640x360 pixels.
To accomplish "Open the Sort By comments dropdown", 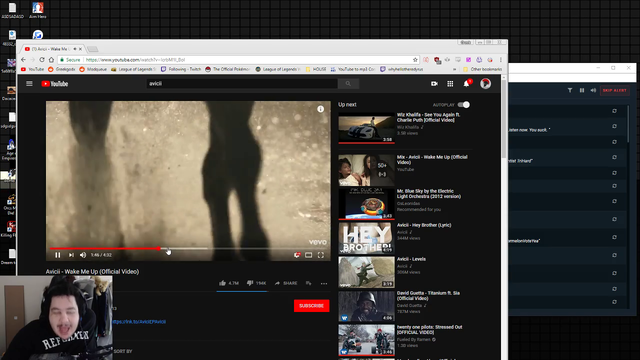I will [123, 351].
